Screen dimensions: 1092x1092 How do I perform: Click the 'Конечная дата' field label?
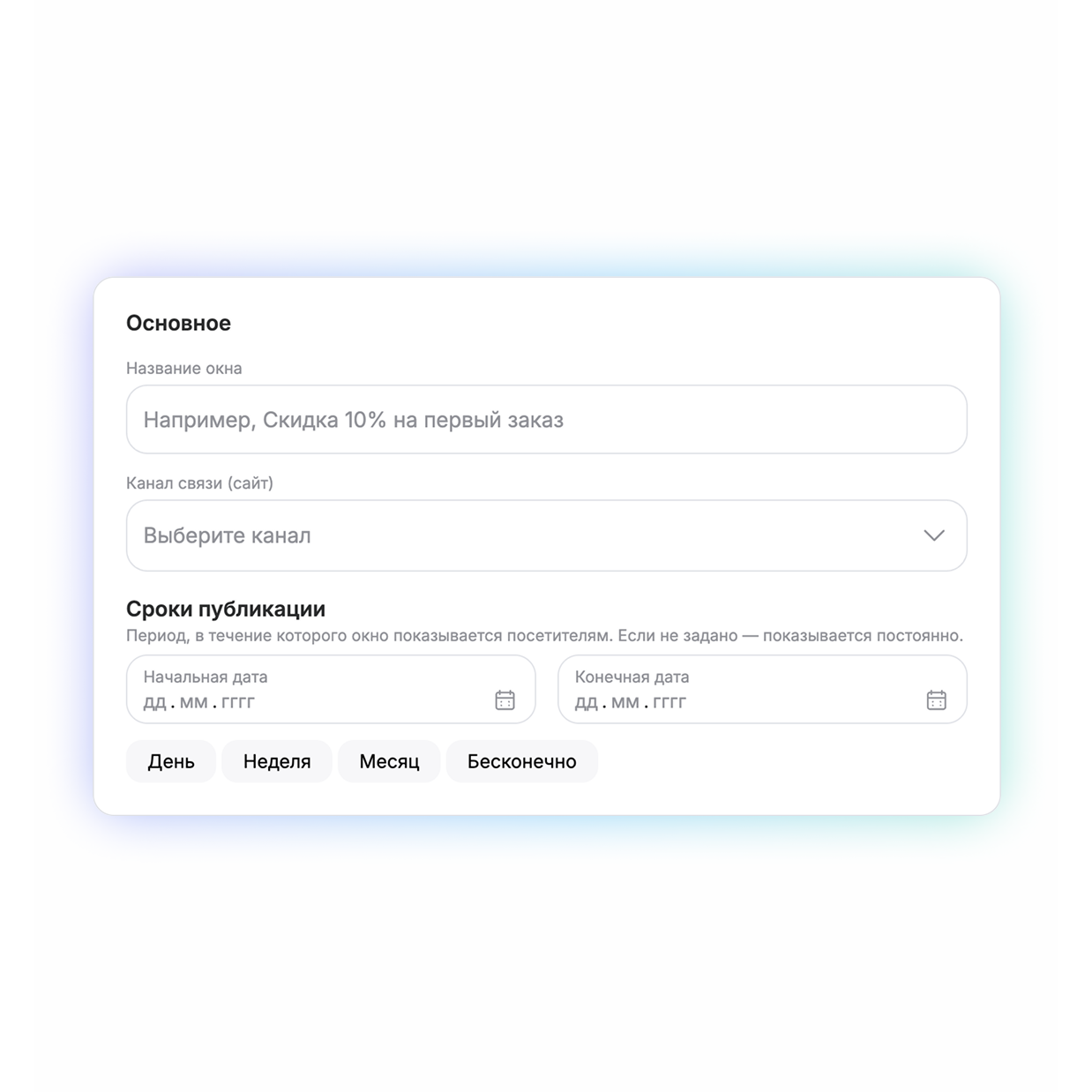click(x=632, y=677)
